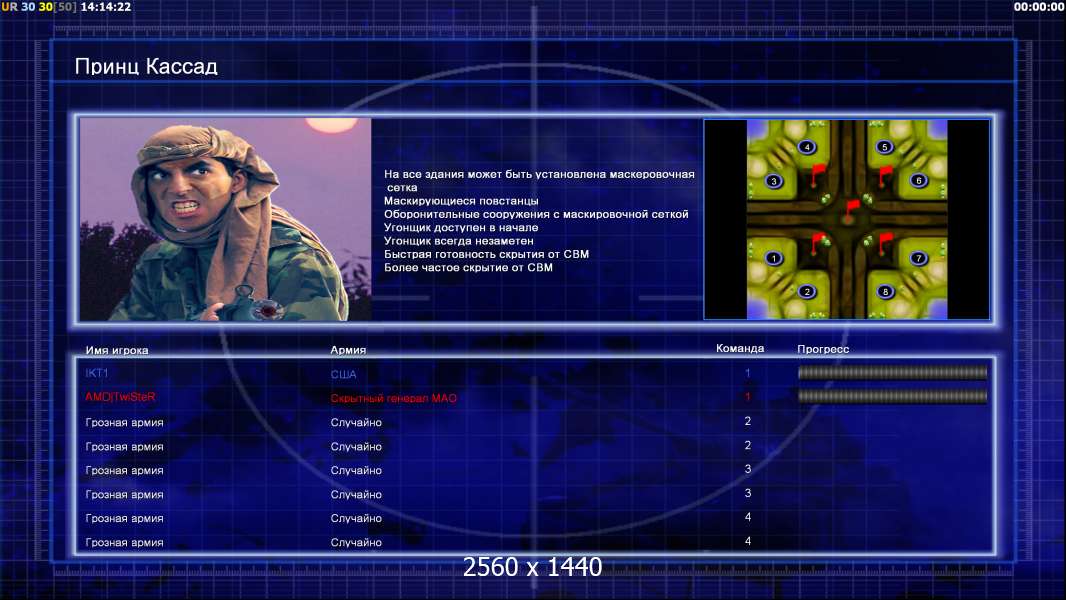Viewport: 1066px width, 600px height.
Task: Click the army "США" for IKT1
Action: [x=343, y=374]
